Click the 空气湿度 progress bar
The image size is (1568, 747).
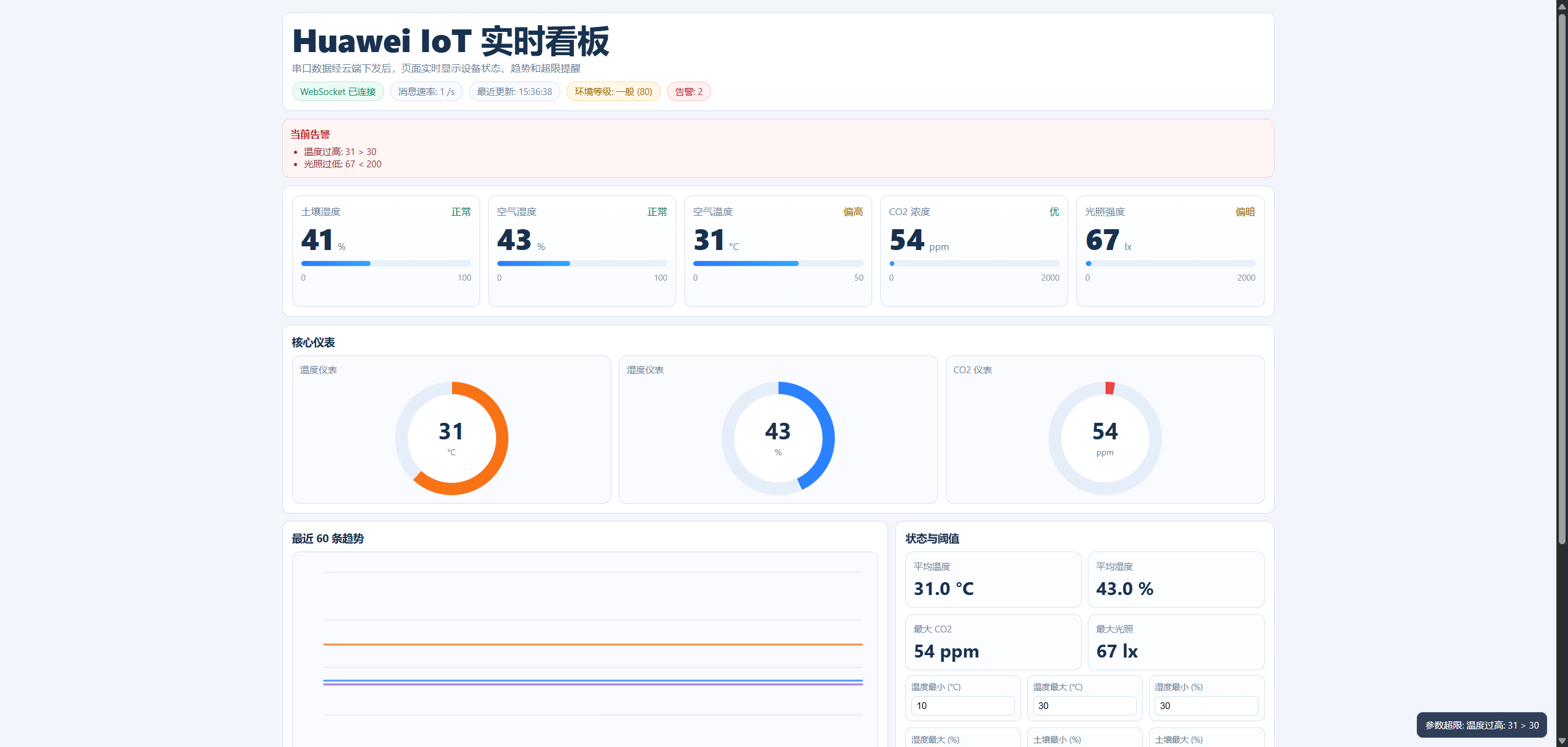(x=582, y=264)
